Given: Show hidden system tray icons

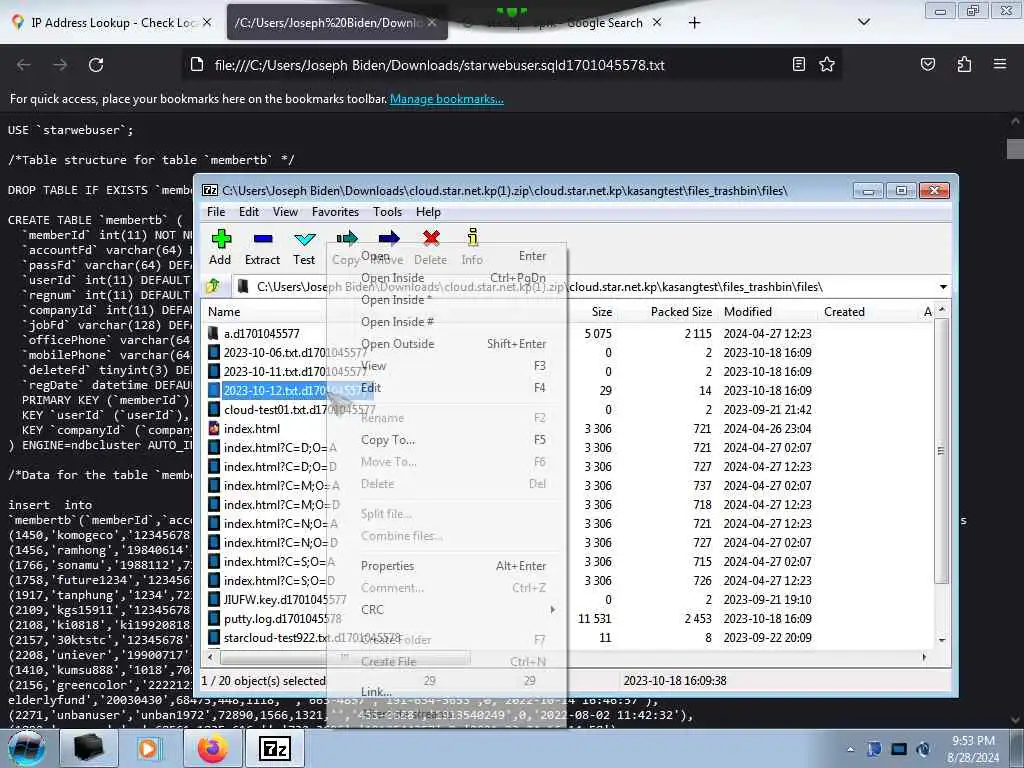Looking at the screenshot, I should point(850,750).
